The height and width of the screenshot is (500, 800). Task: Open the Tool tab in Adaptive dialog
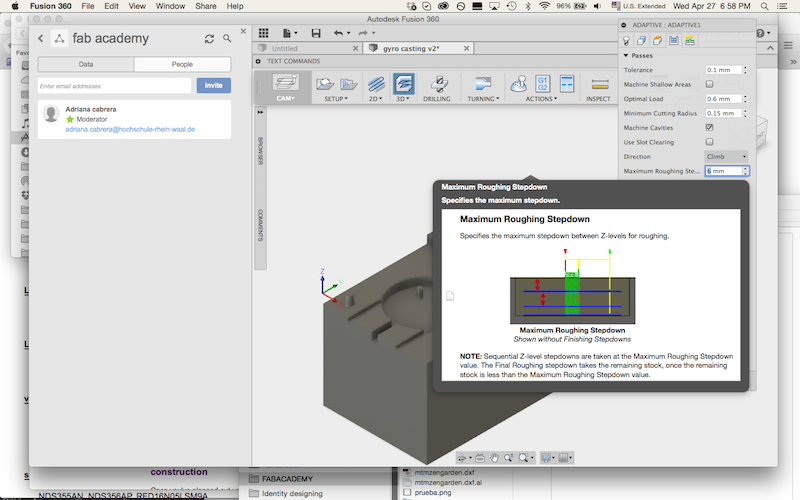626,41
